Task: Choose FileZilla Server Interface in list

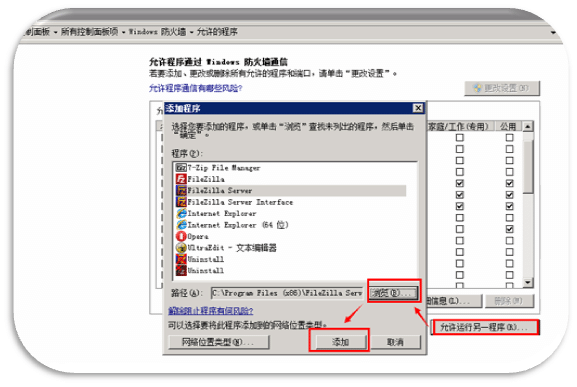Action: click(234, 202)
